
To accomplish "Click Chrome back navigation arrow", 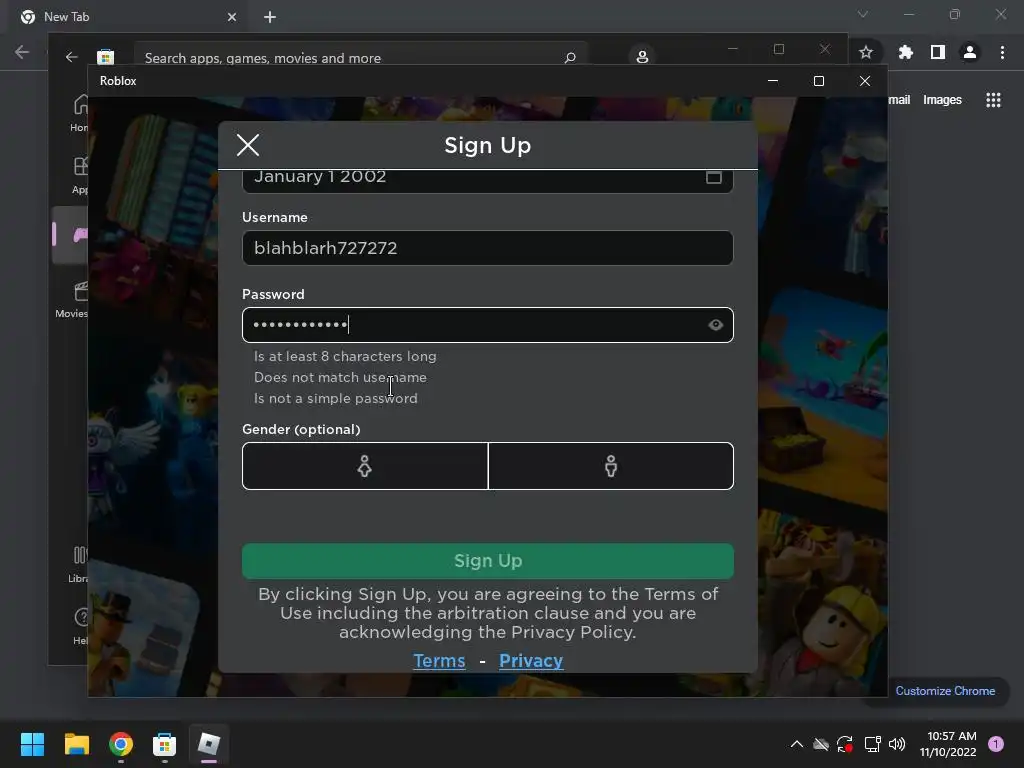I will pyautogui.click(x=22, y=52).
